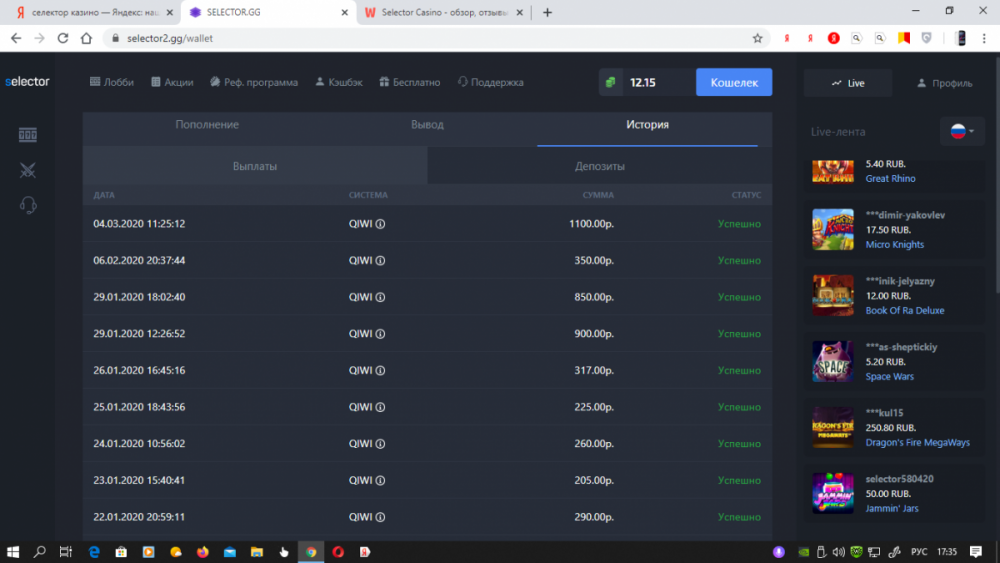Open the Dragon's Fire MegaWays game link
Screen dimensions: 1000x563
pyautogui.click(x=917, y=443)
